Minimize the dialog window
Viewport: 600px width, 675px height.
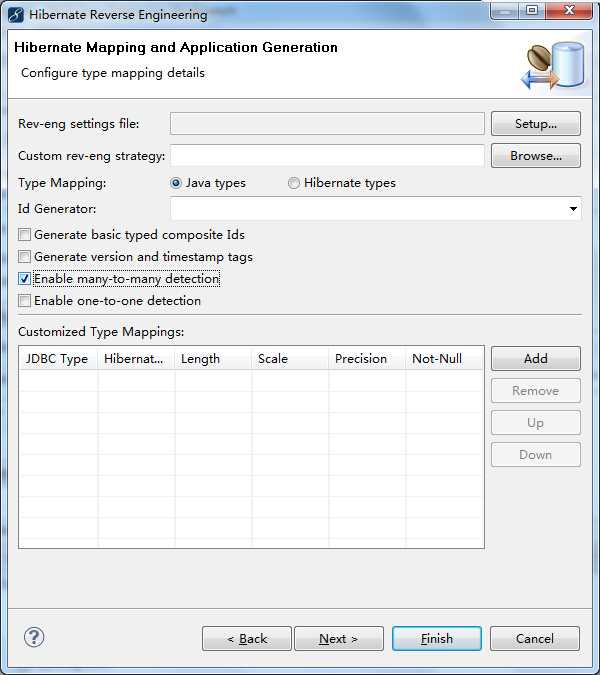click(x=505, y=10)
